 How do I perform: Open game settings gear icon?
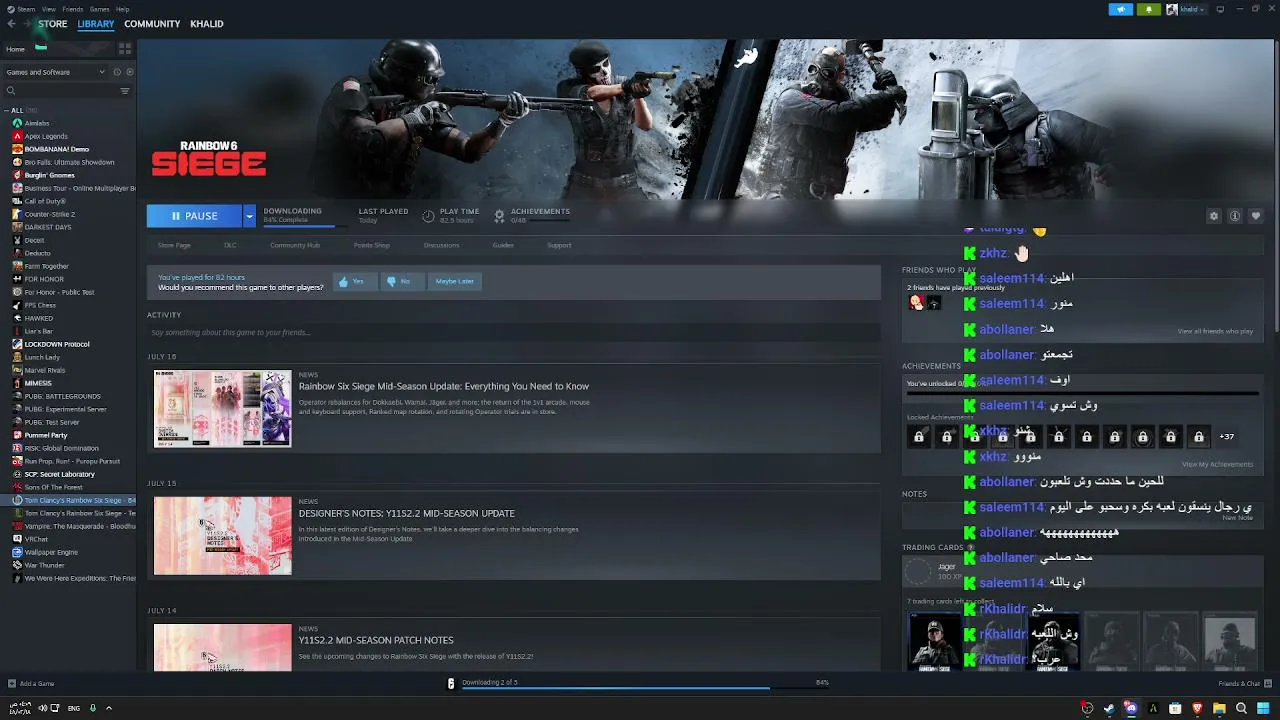(1214, 216)
